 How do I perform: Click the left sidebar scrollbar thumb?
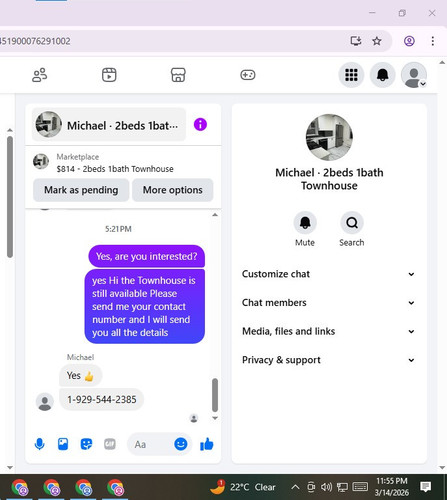tap(10, 197)
